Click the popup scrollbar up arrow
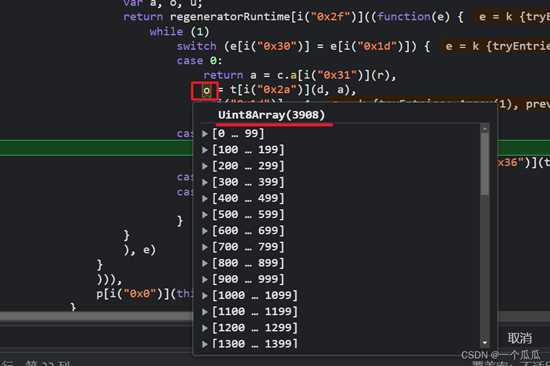The height and width of the screenshot is (366, 550). pyautogui.click(x=485, y=129)
